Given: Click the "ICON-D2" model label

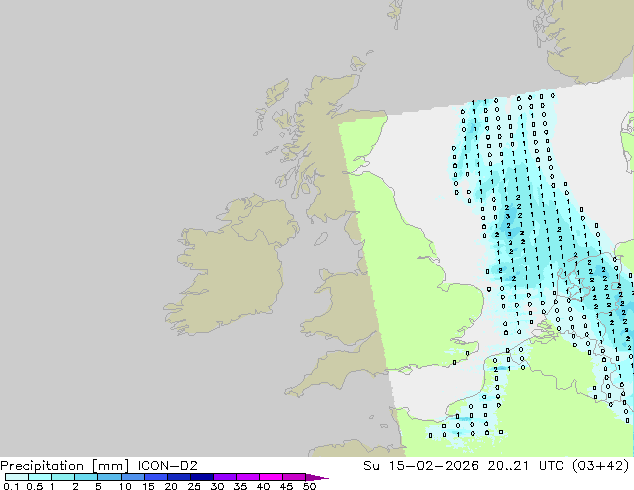Looking at the screenshot, I should (167, 466).
